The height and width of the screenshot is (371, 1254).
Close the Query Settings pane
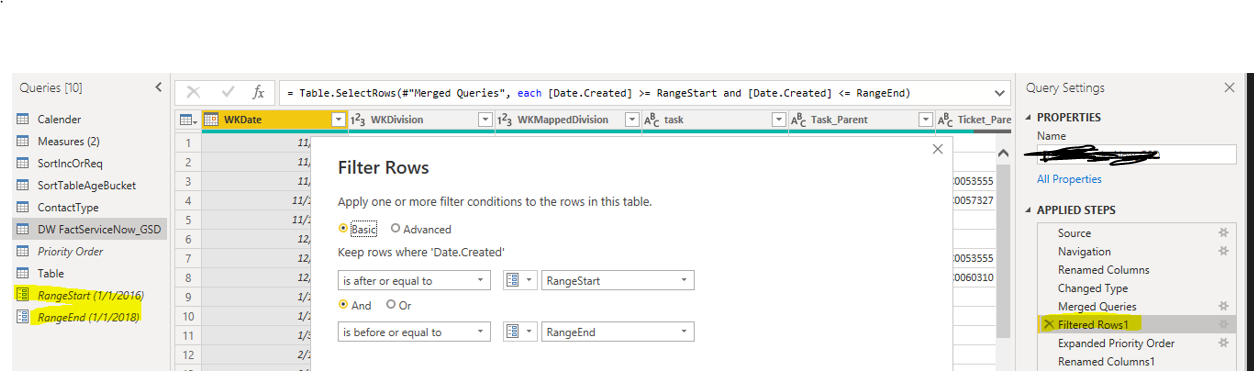[x=1229, y=88]
